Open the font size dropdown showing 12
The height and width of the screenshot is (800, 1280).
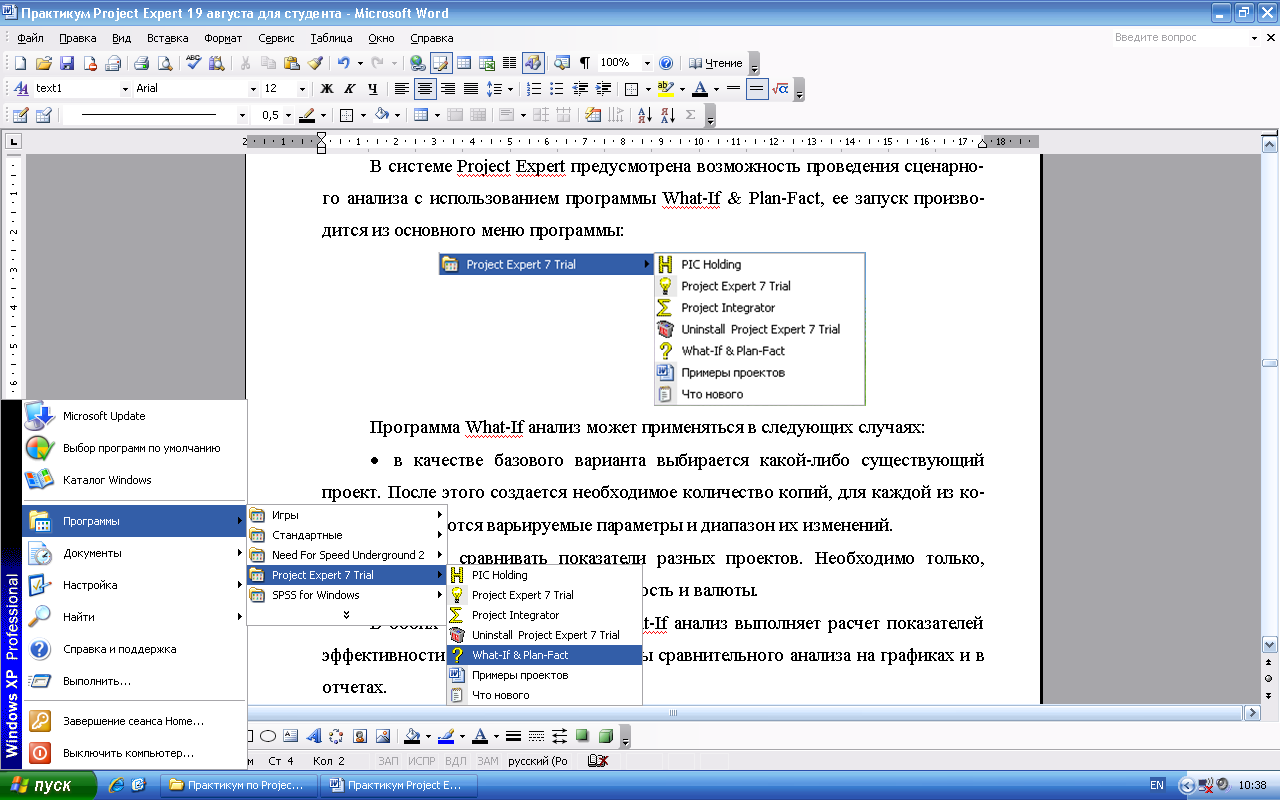302,89
